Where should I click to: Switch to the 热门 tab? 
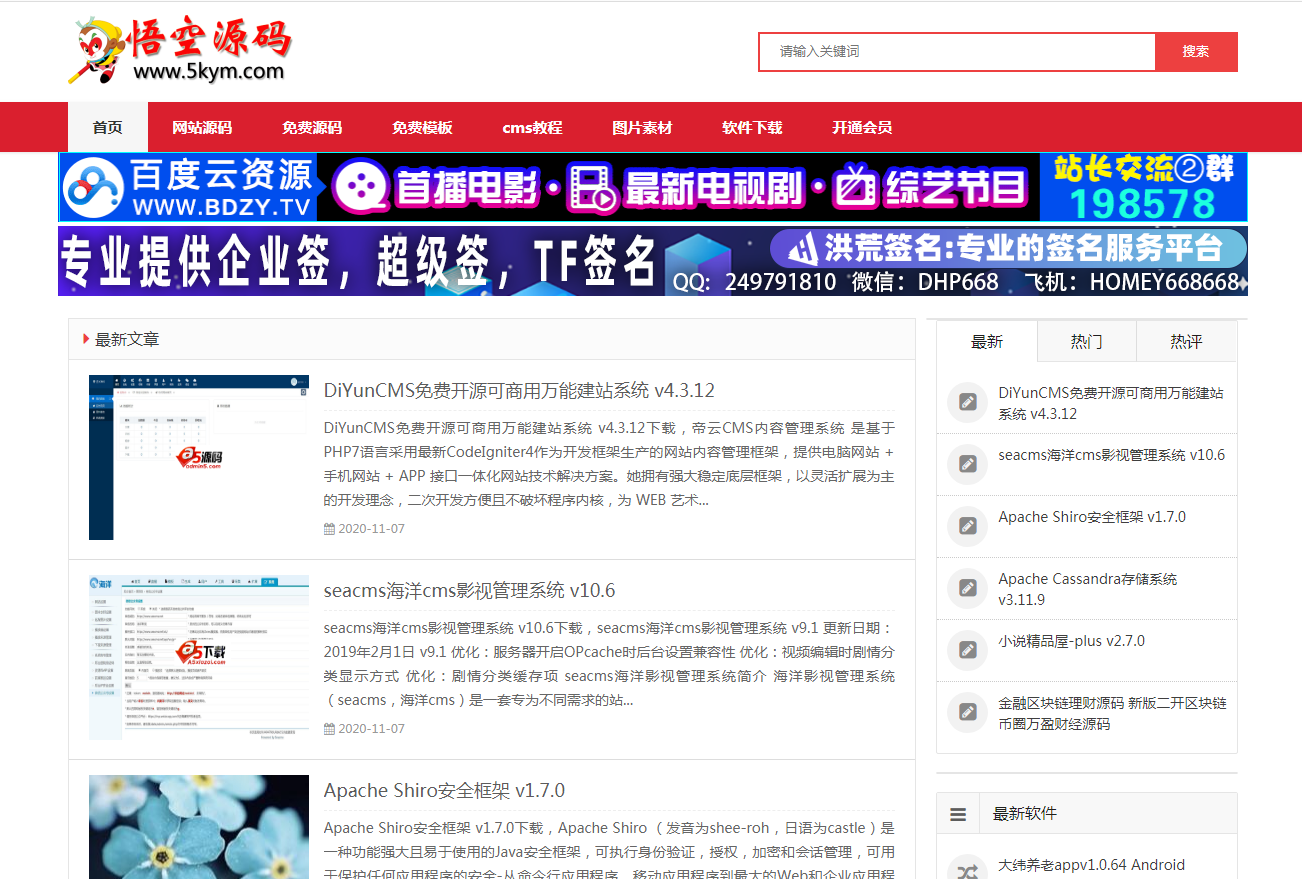tap(1086, 342)
